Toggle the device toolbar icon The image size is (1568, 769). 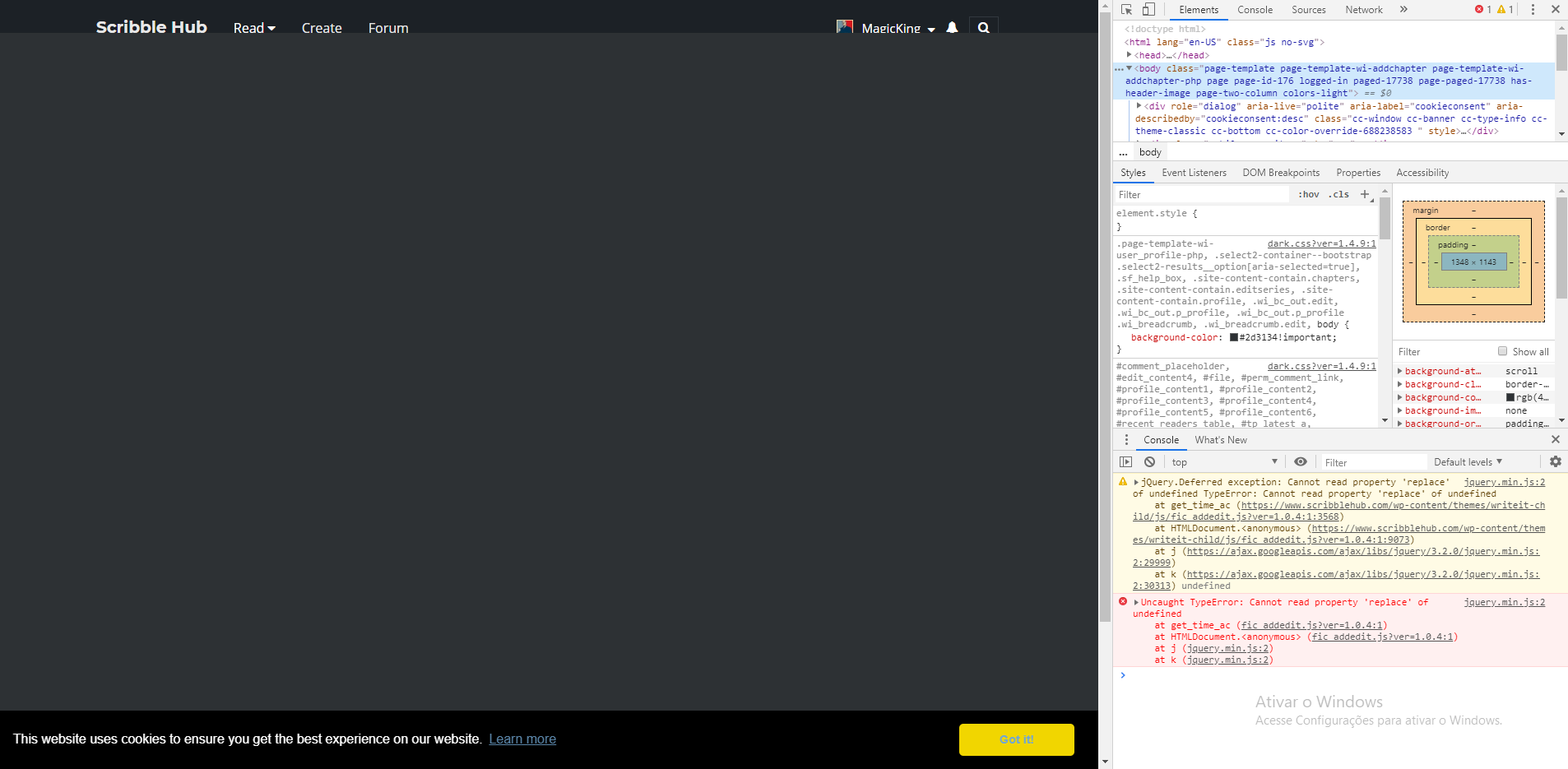point(1148,10)
